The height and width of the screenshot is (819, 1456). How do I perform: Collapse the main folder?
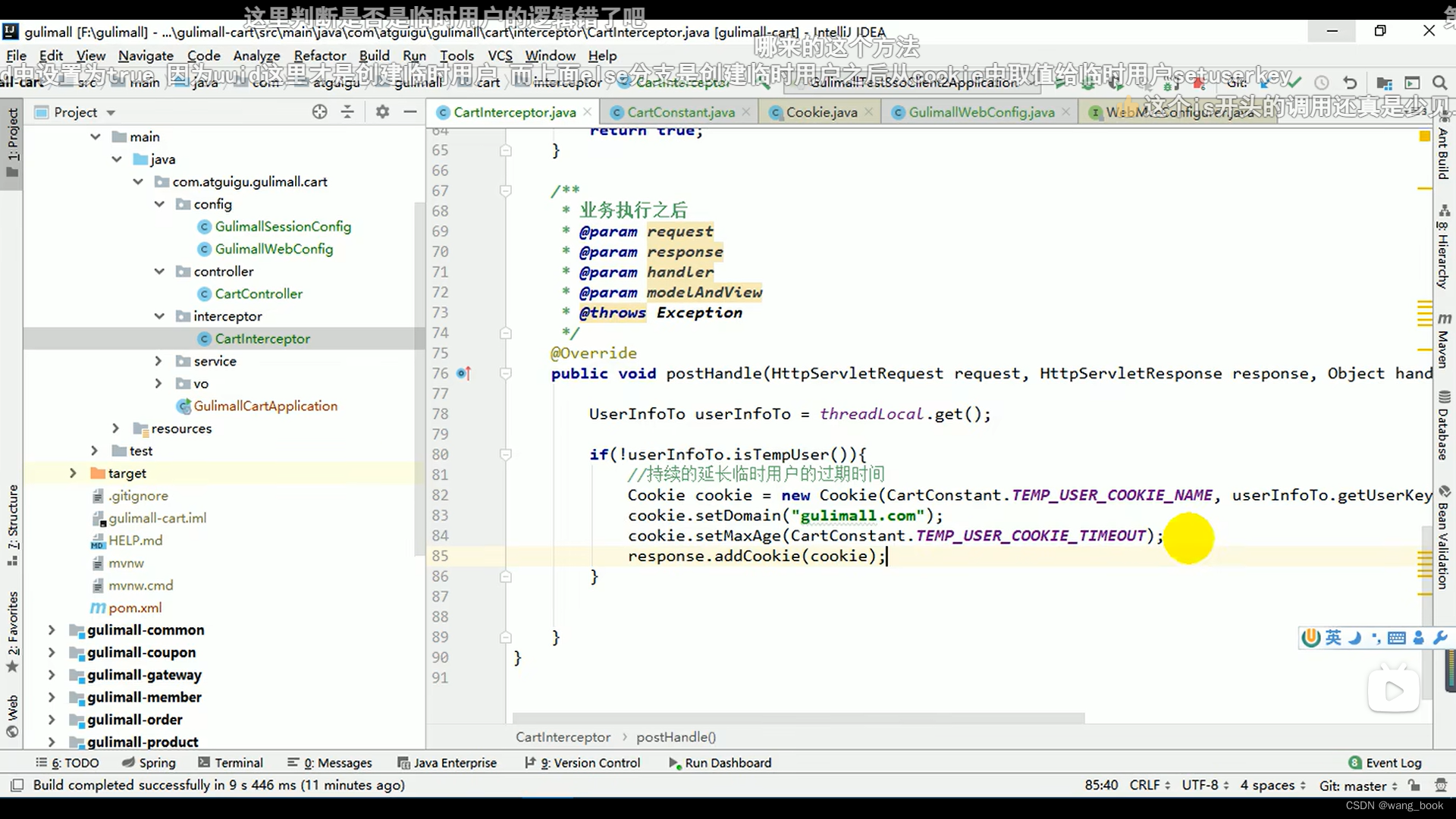click(x=96, y=136)
